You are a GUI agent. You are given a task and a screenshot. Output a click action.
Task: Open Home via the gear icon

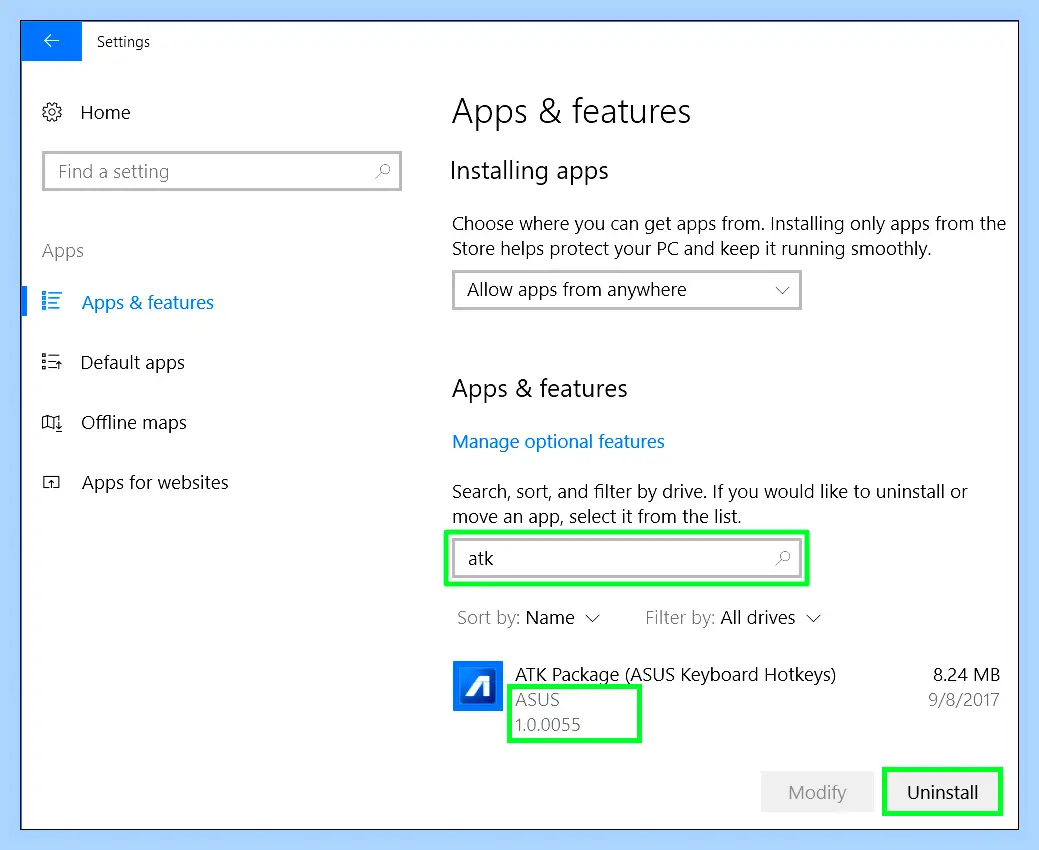coord(52,113)
